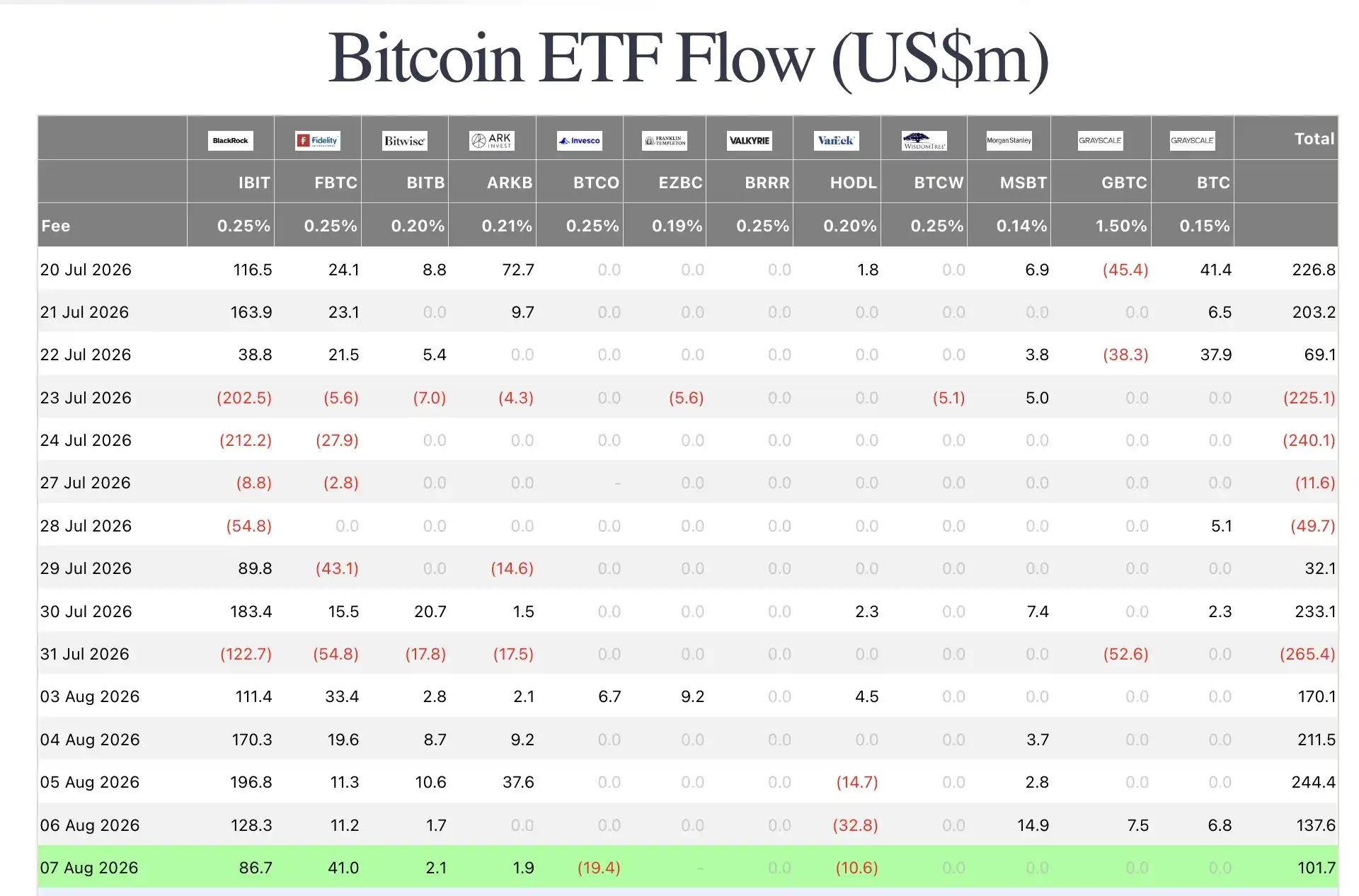Select the Valkyrie logo
This screenshot has width=1359, height=896.
click(x=750, y=140)
